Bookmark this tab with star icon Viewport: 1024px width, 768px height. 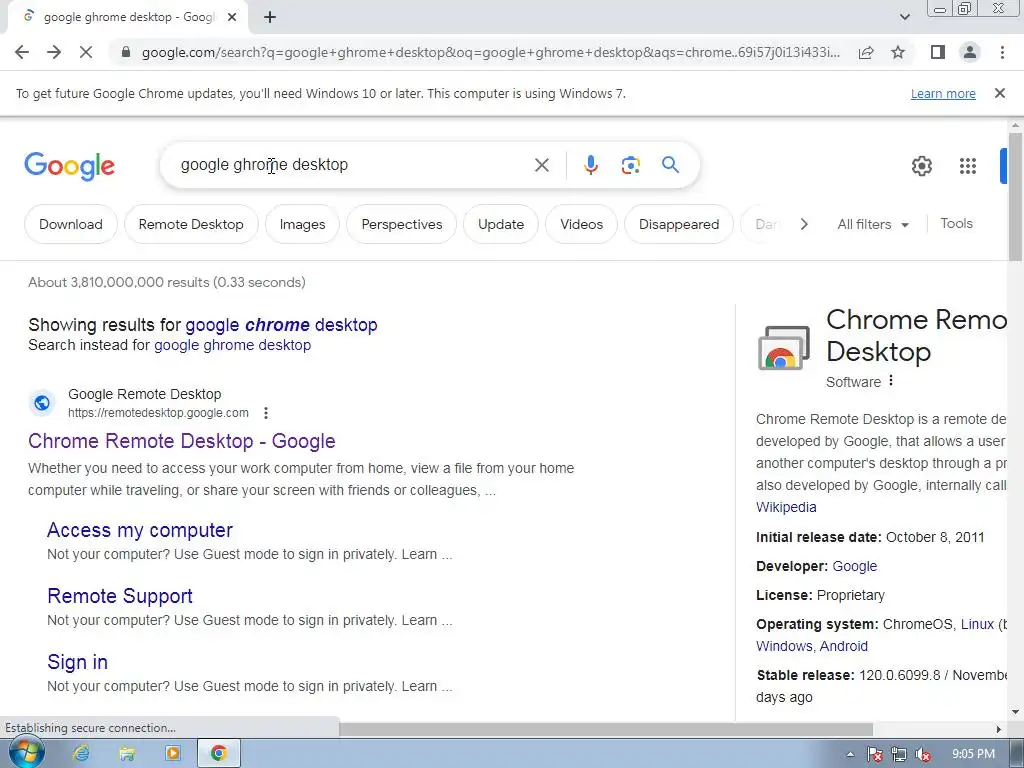pos(898,52)
